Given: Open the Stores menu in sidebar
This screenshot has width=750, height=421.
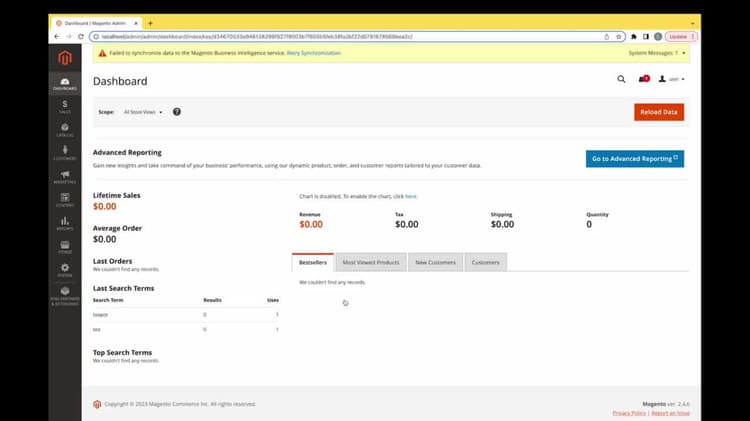Looking at the screenshot, I should [x=65, y=247].
